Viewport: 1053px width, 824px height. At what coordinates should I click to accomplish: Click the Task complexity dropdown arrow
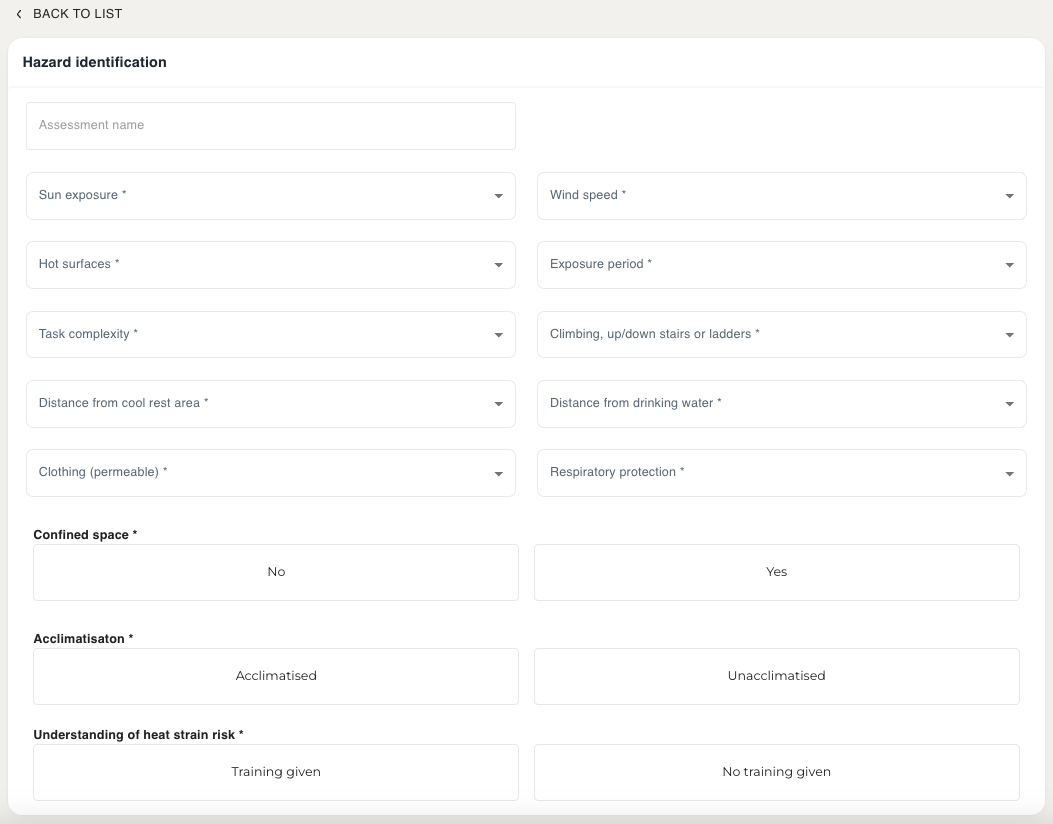click(498, 335)
